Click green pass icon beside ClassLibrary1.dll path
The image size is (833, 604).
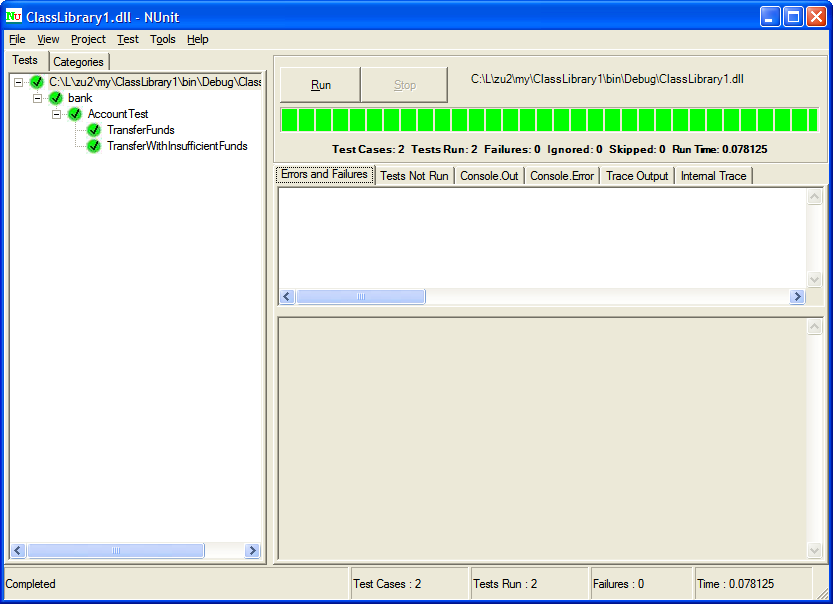coord(37,82)
